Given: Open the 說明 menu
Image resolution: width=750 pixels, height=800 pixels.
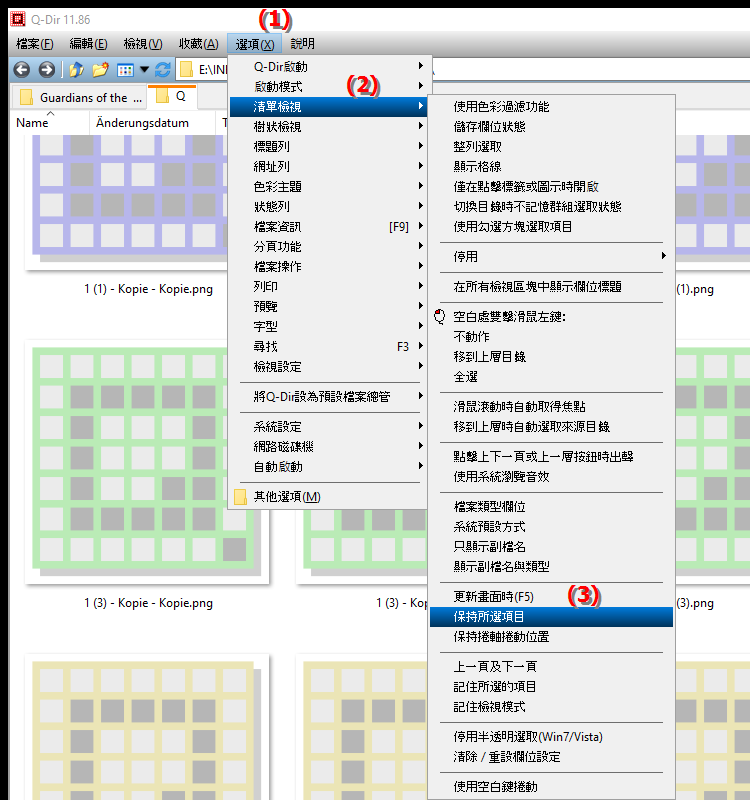Looking at the screenshot, I should point(303,44).
